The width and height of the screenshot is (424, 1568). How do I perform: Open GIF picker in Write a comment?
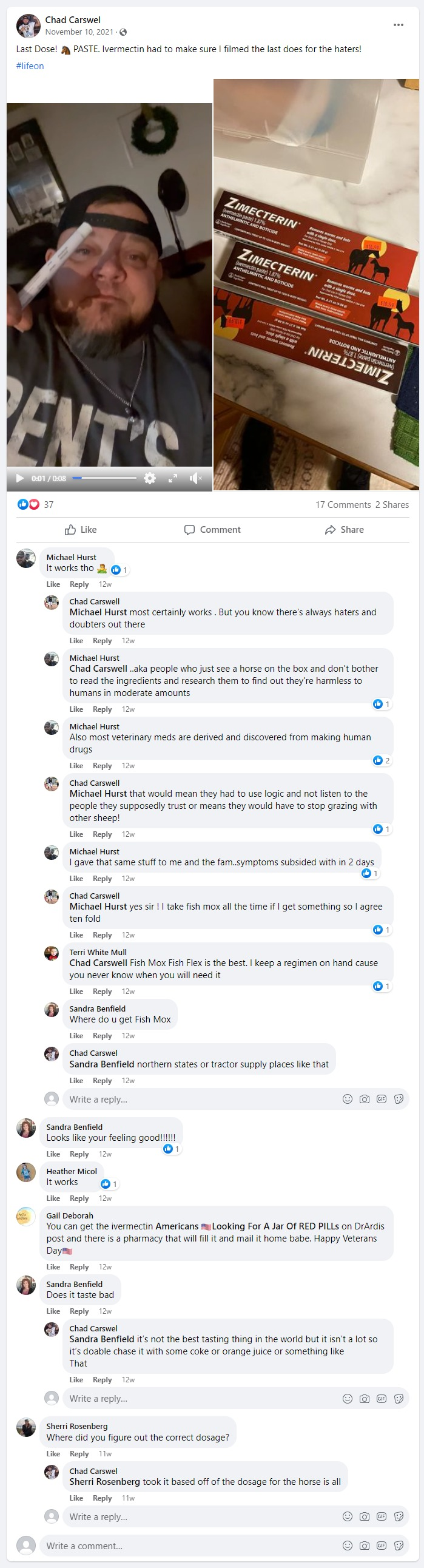pyautogui.click(x=382, y=1545)
